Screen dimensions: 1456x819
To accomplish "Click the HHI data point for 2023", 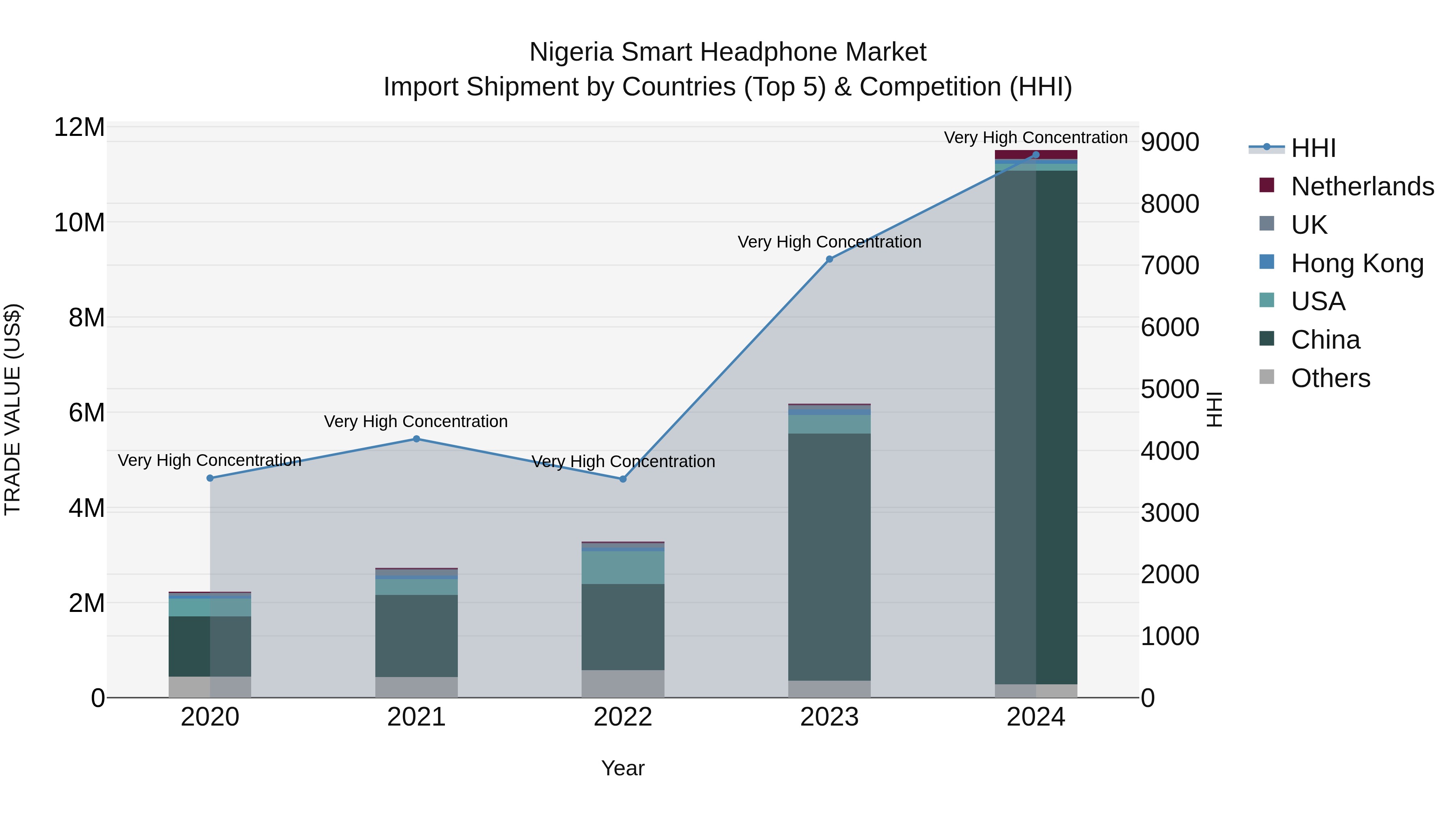I will pyautogui.click(x=829, y=259).
